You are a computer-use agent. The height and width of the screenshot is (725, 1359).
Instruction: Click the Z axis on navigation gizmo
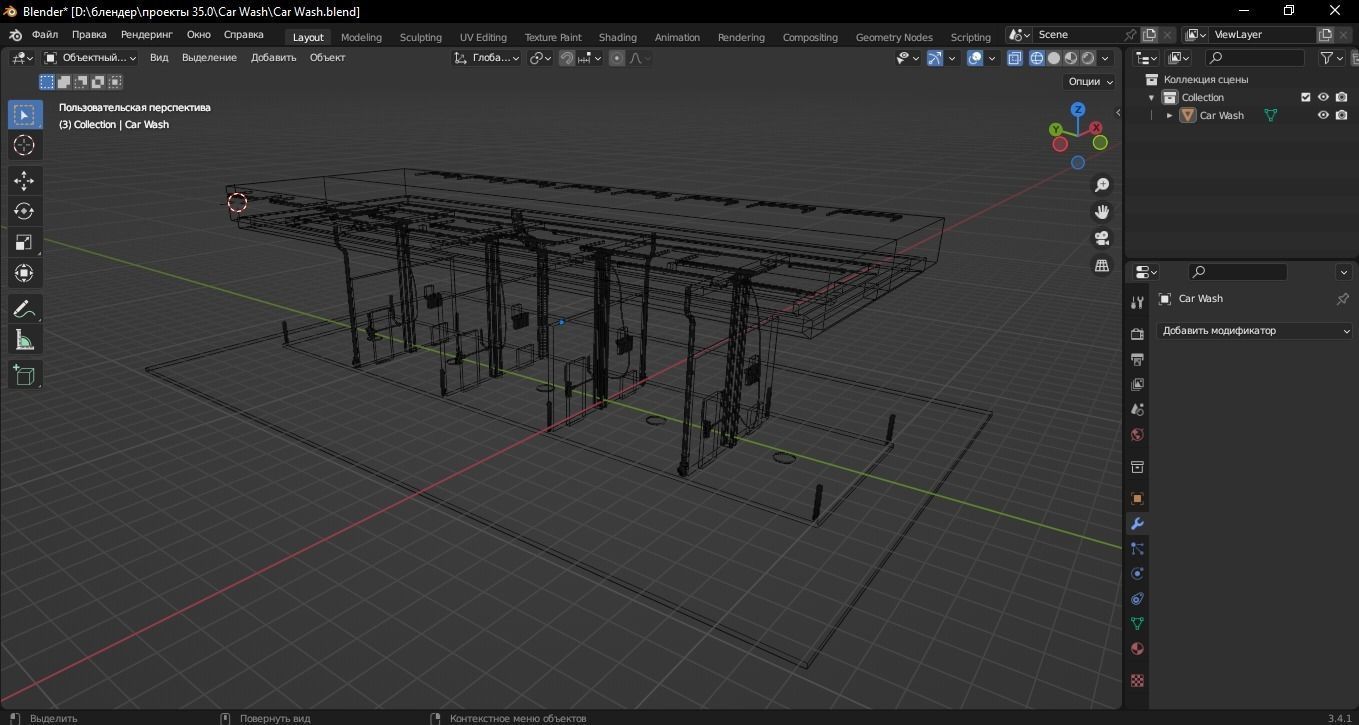point(1078,109)
